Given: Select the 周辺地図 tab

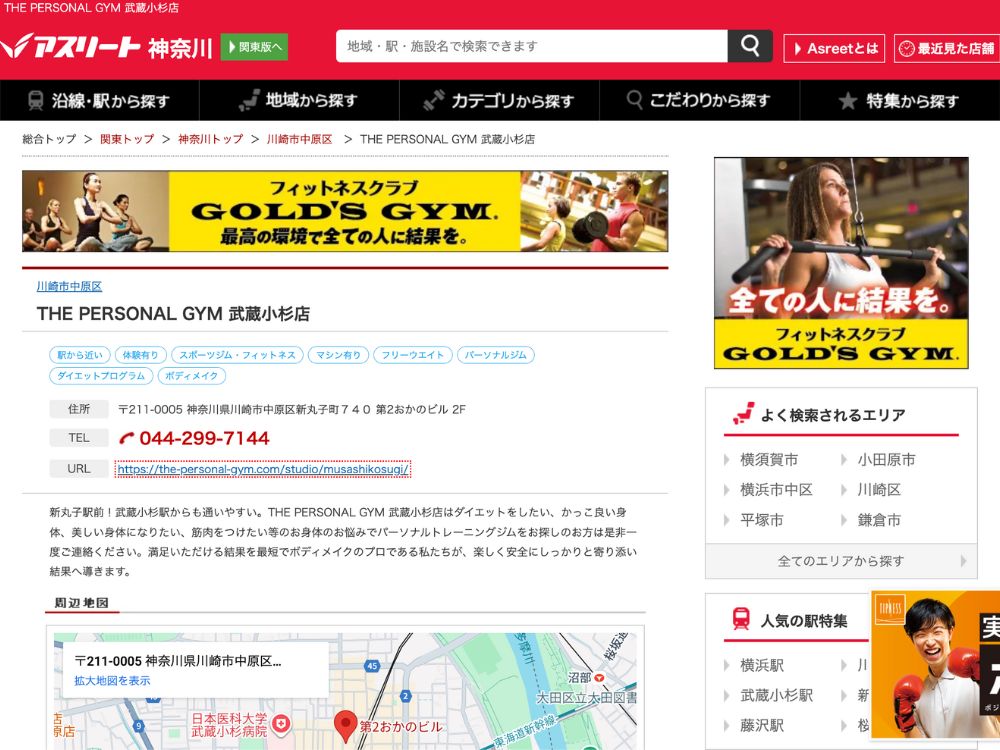Looking at the screenshot, I should point(82,603).
